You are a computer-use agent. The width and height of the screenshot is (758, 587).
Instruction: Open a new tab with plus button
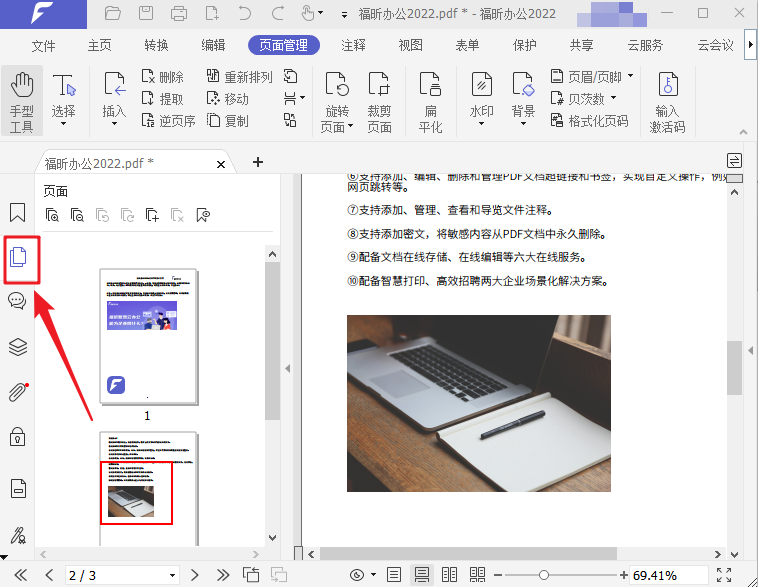(x=258, y=162)
